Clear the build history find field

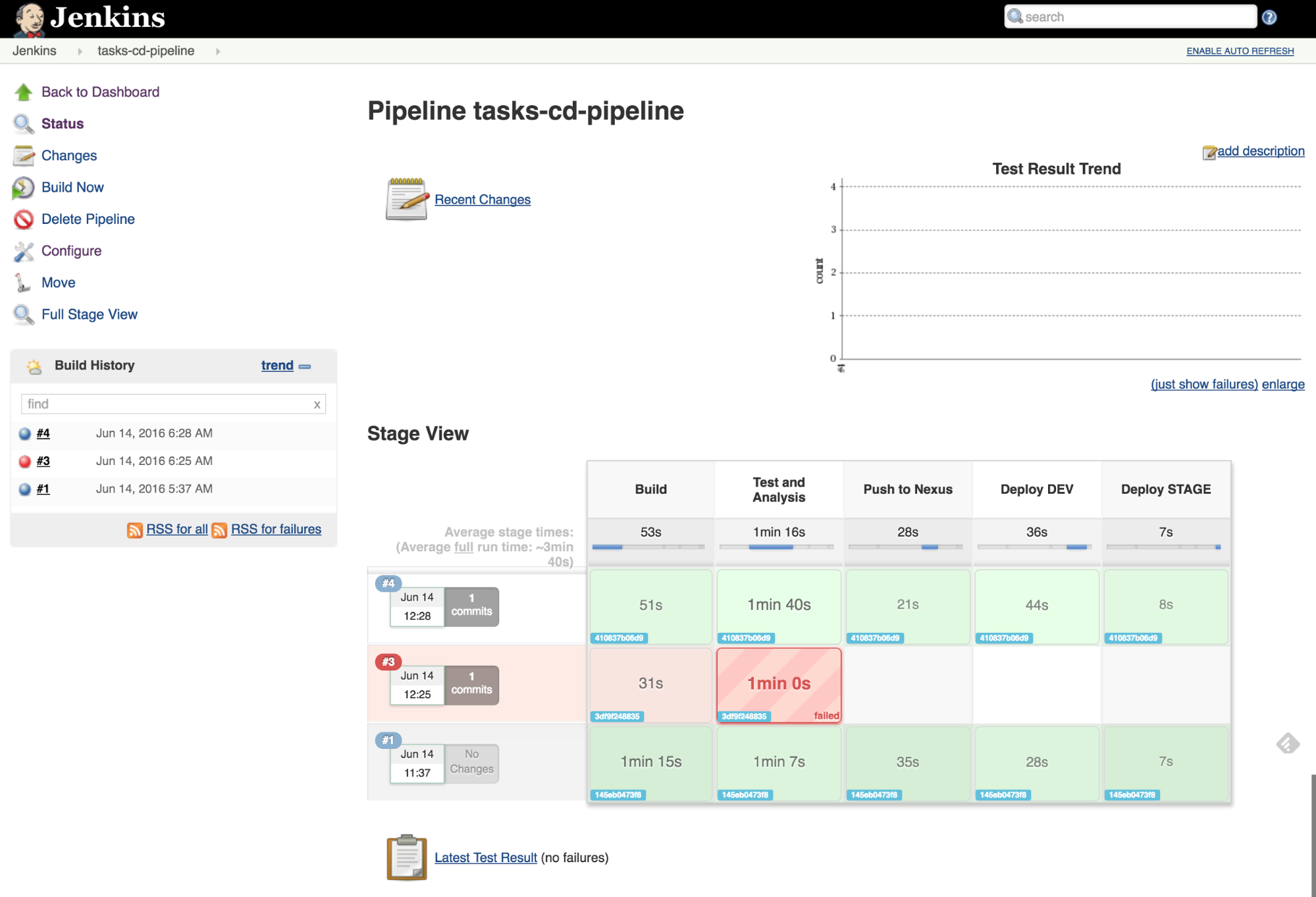(x=317, y=404)
